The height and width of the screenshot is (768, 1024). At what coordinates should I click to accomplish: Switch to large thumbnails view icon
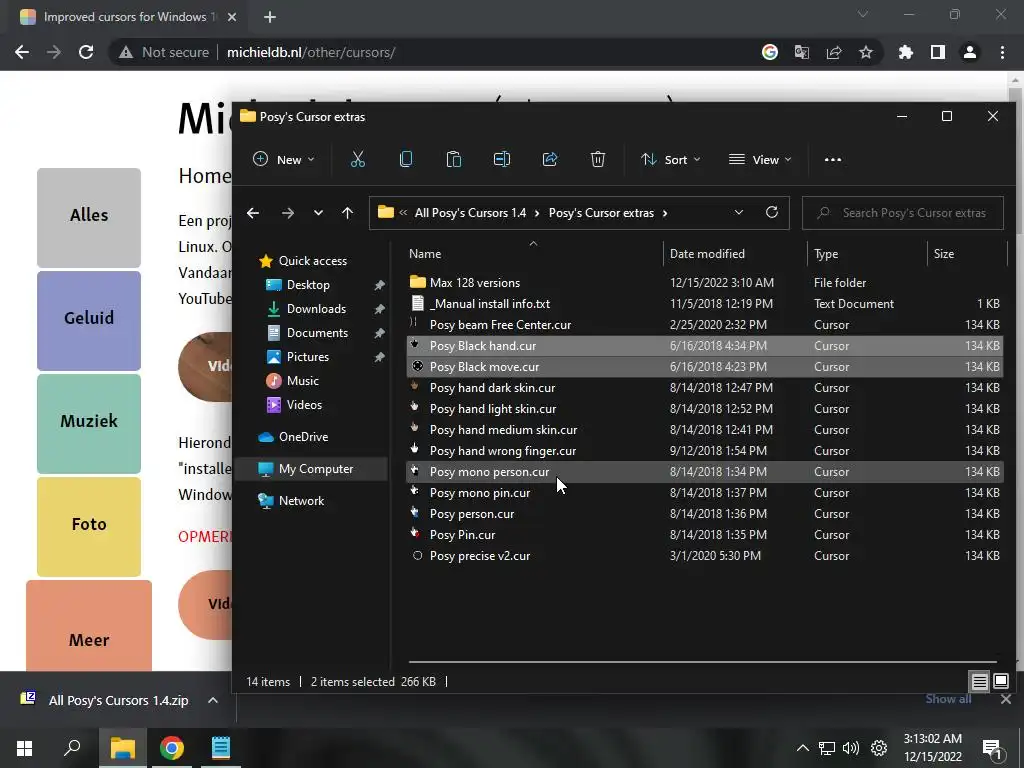(1000, 682)
